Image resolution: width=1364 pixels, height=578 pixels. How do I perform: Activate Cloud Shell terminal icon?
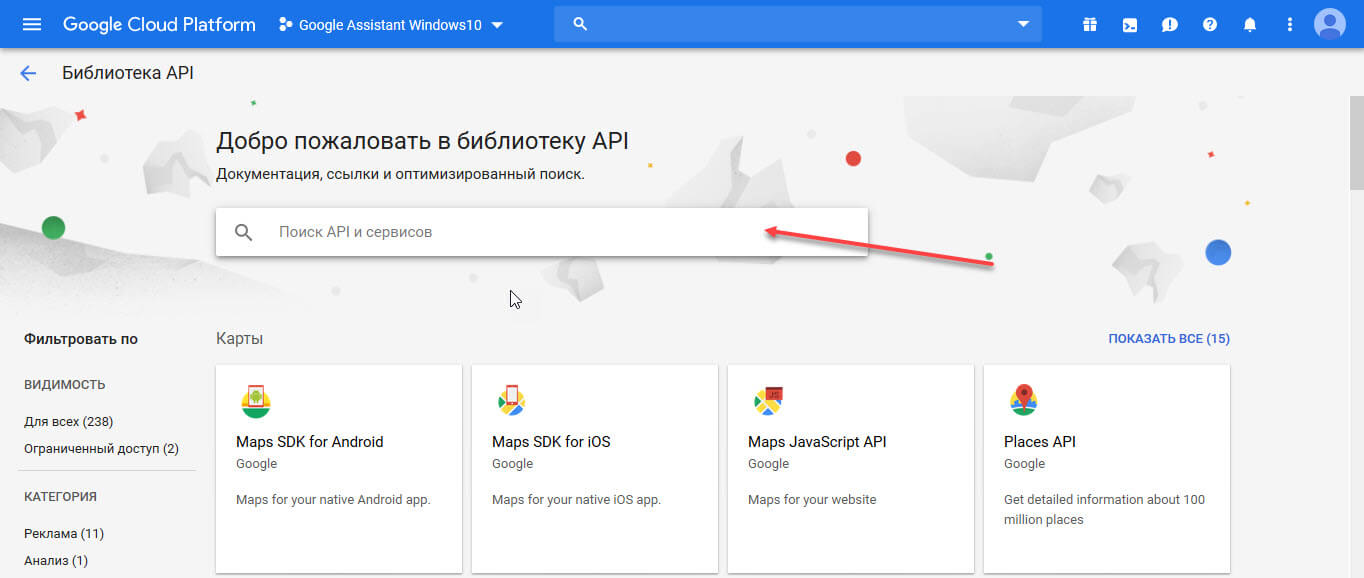coord(1129,24)
